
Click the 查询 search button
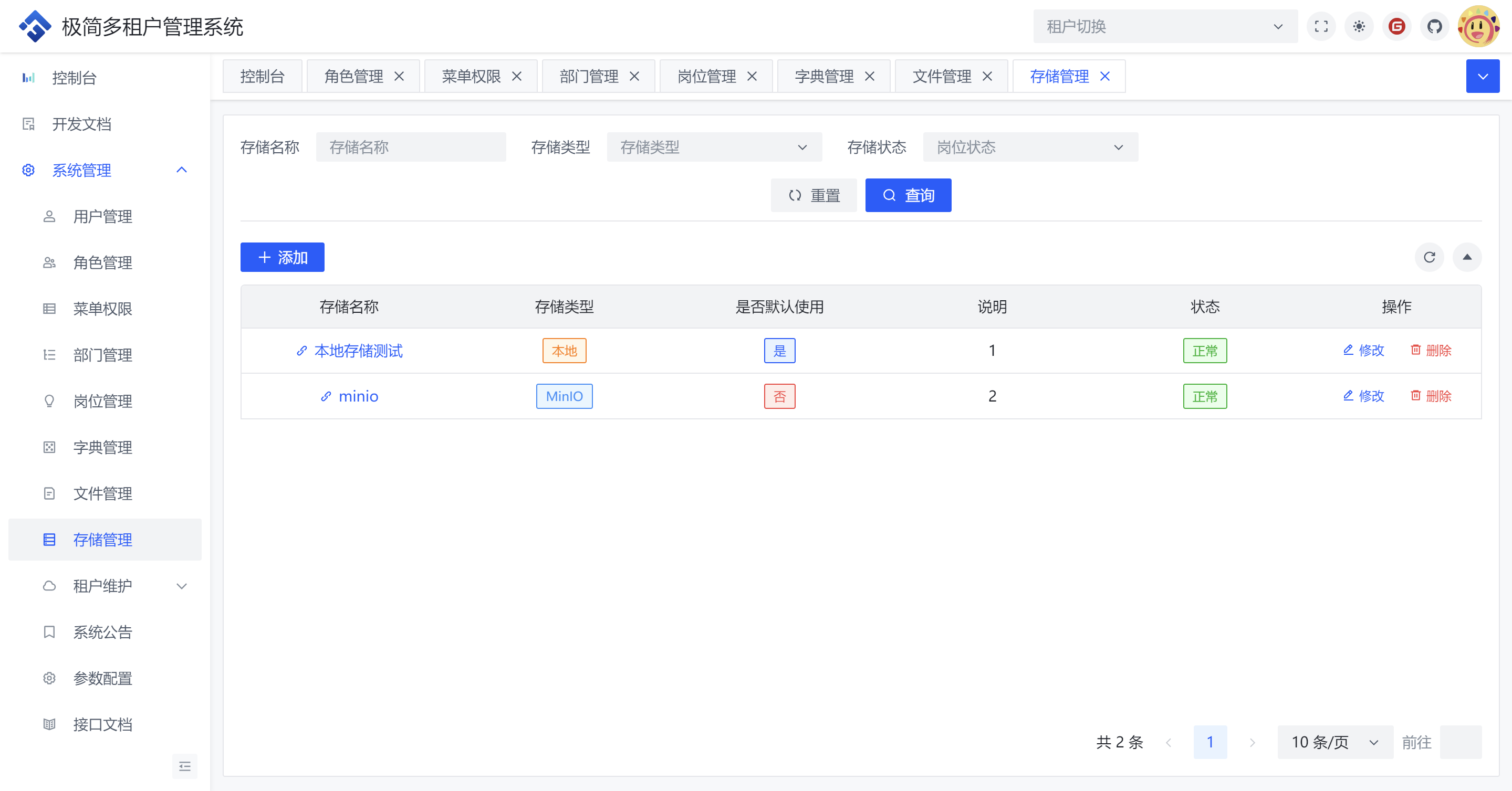click(908, 195)
